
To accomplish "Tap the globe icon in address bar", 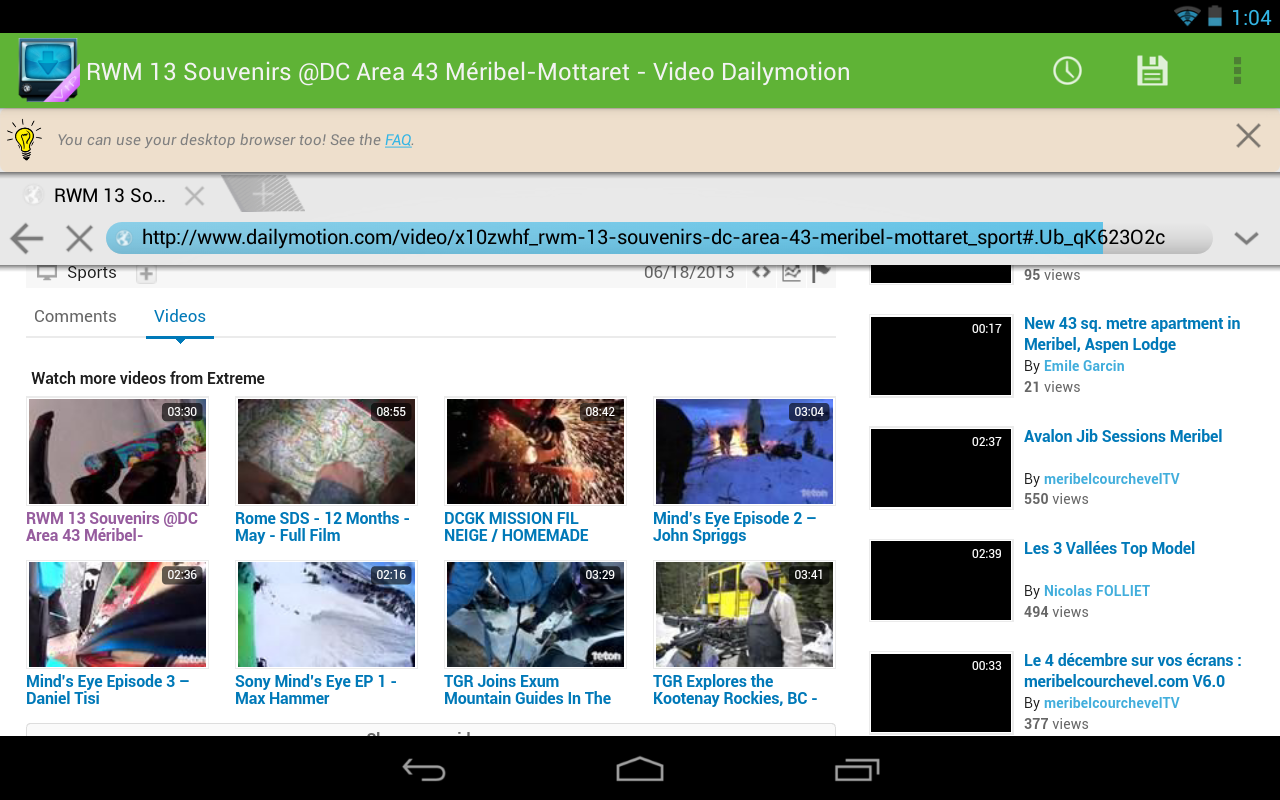I will (x=124, y=238).
